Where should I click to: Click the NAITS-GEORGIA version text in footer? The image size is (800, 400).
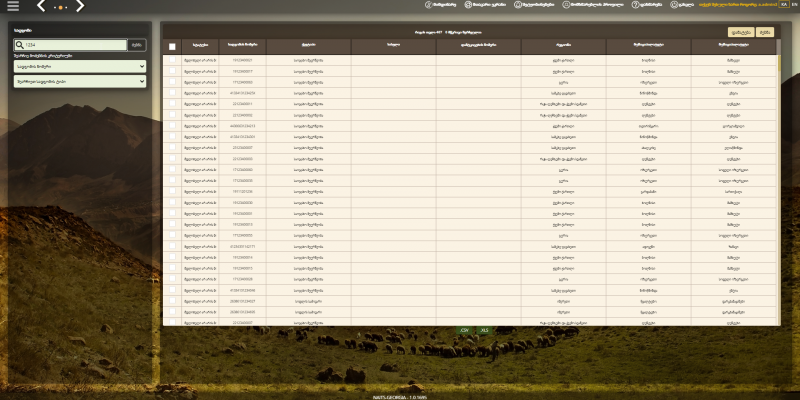[x=399, y=397]
